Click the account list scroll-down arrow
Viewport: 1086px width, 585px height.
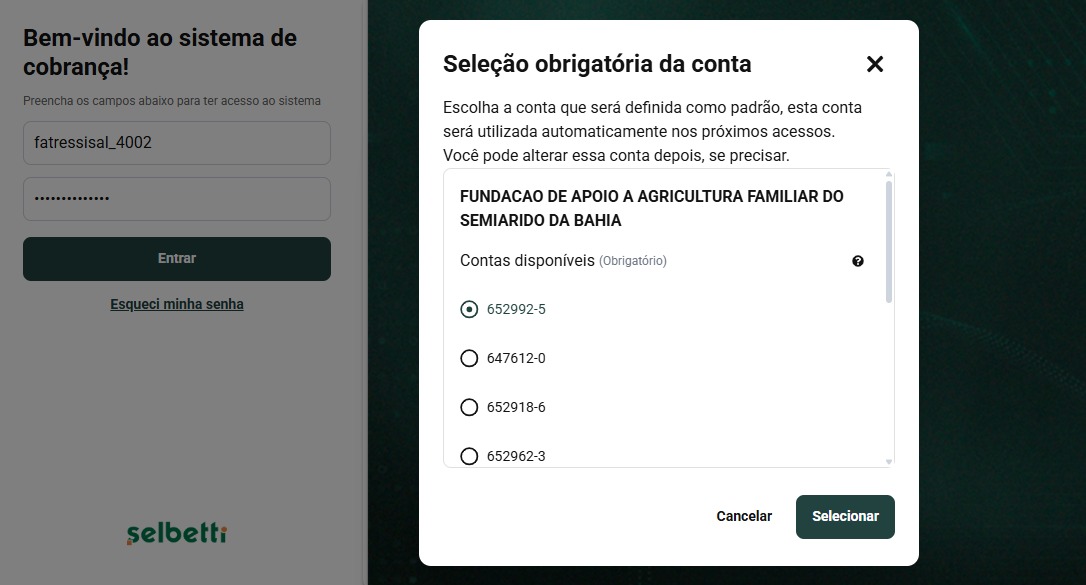click(x=888, y=461)
